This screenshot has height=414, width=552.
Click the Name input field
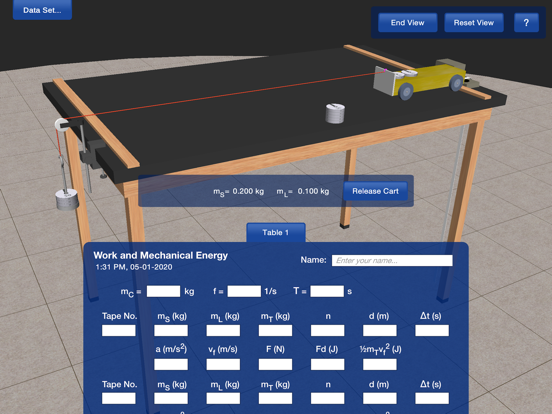(392, 261)
